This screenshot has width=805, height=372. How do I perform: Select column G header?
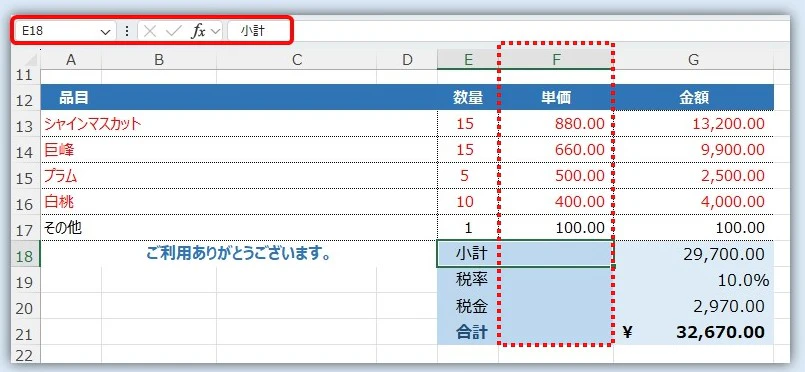click(693, 60)
